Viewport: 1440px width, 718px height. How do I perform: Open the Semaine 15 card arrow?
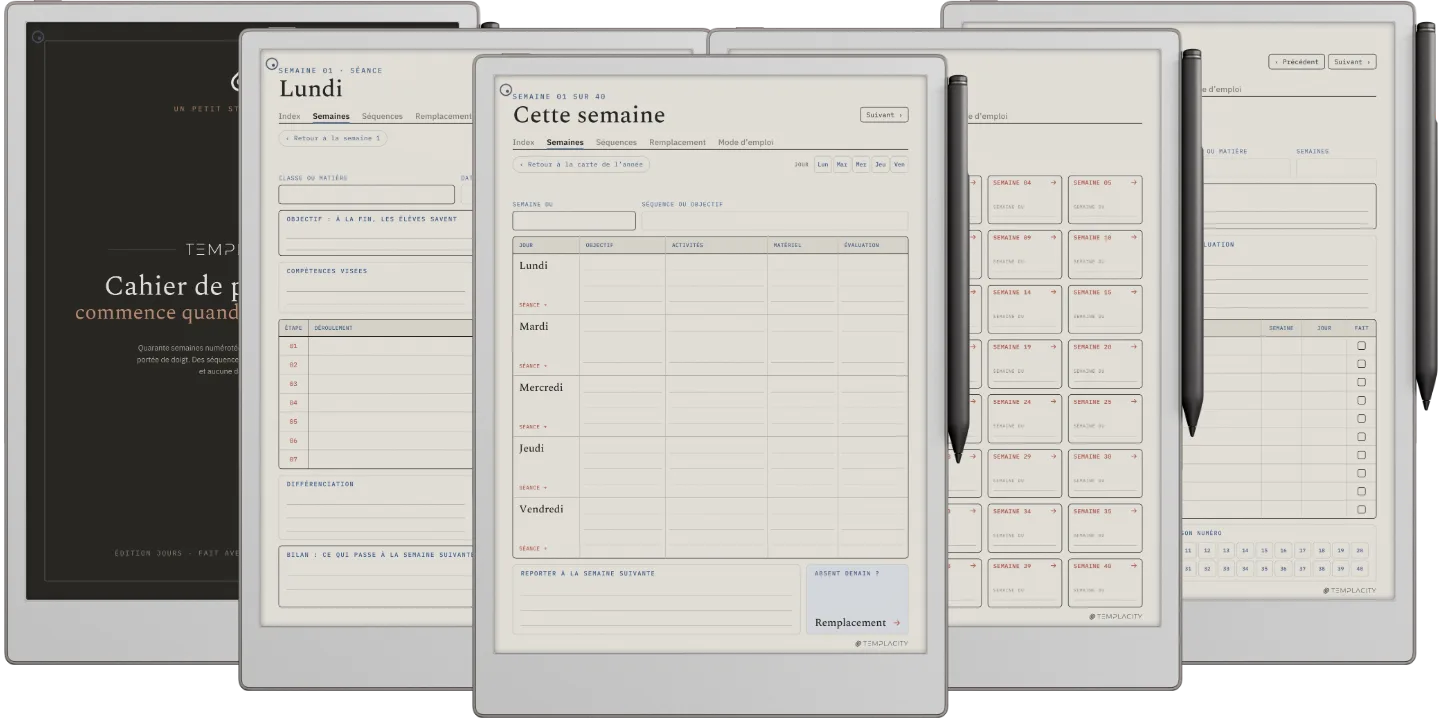point(1133,292)
